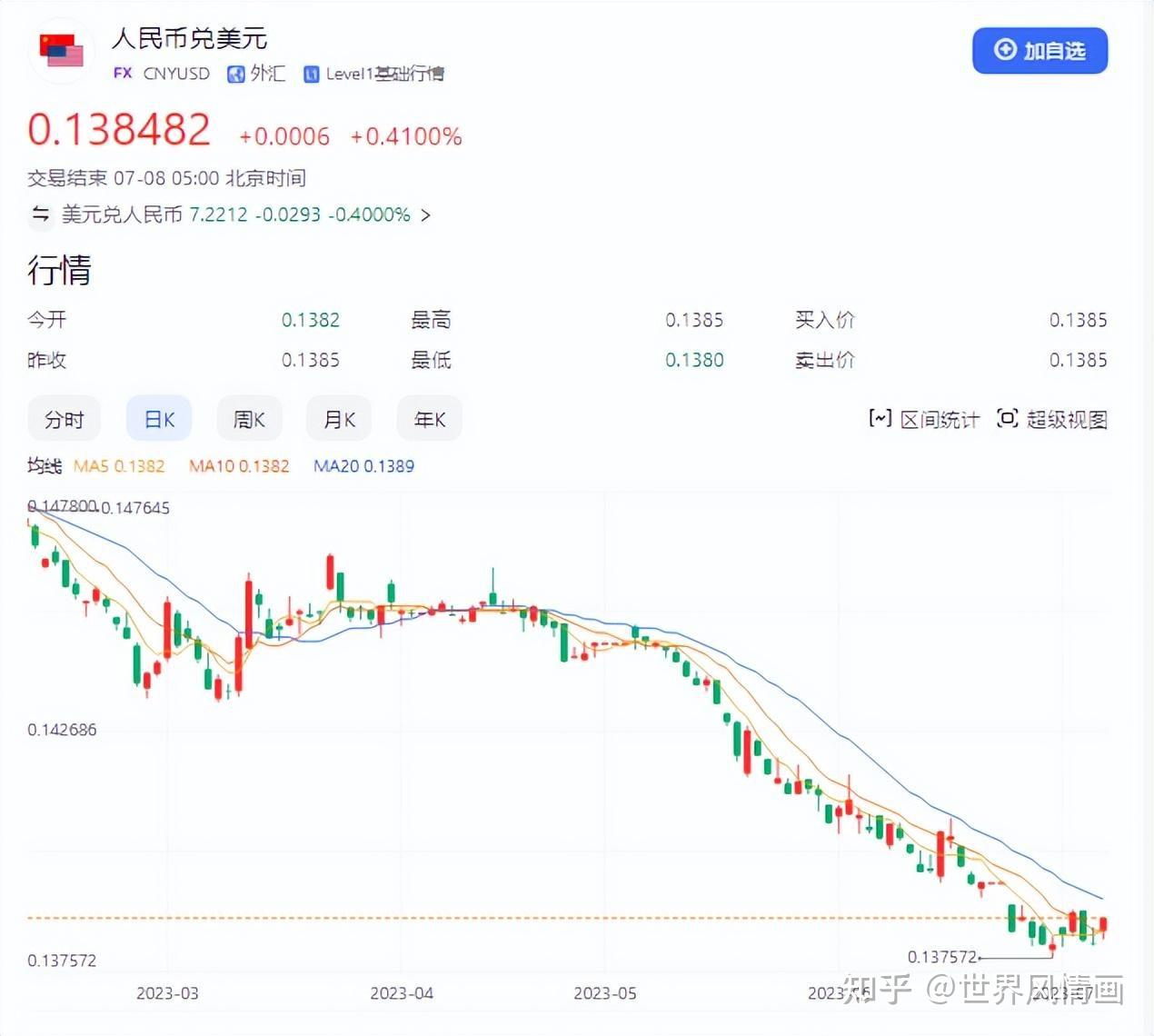Click the L1 Level1基础行情 icon
Image resolution: width=1154 pixels, height=1036 pixels.
312,74
